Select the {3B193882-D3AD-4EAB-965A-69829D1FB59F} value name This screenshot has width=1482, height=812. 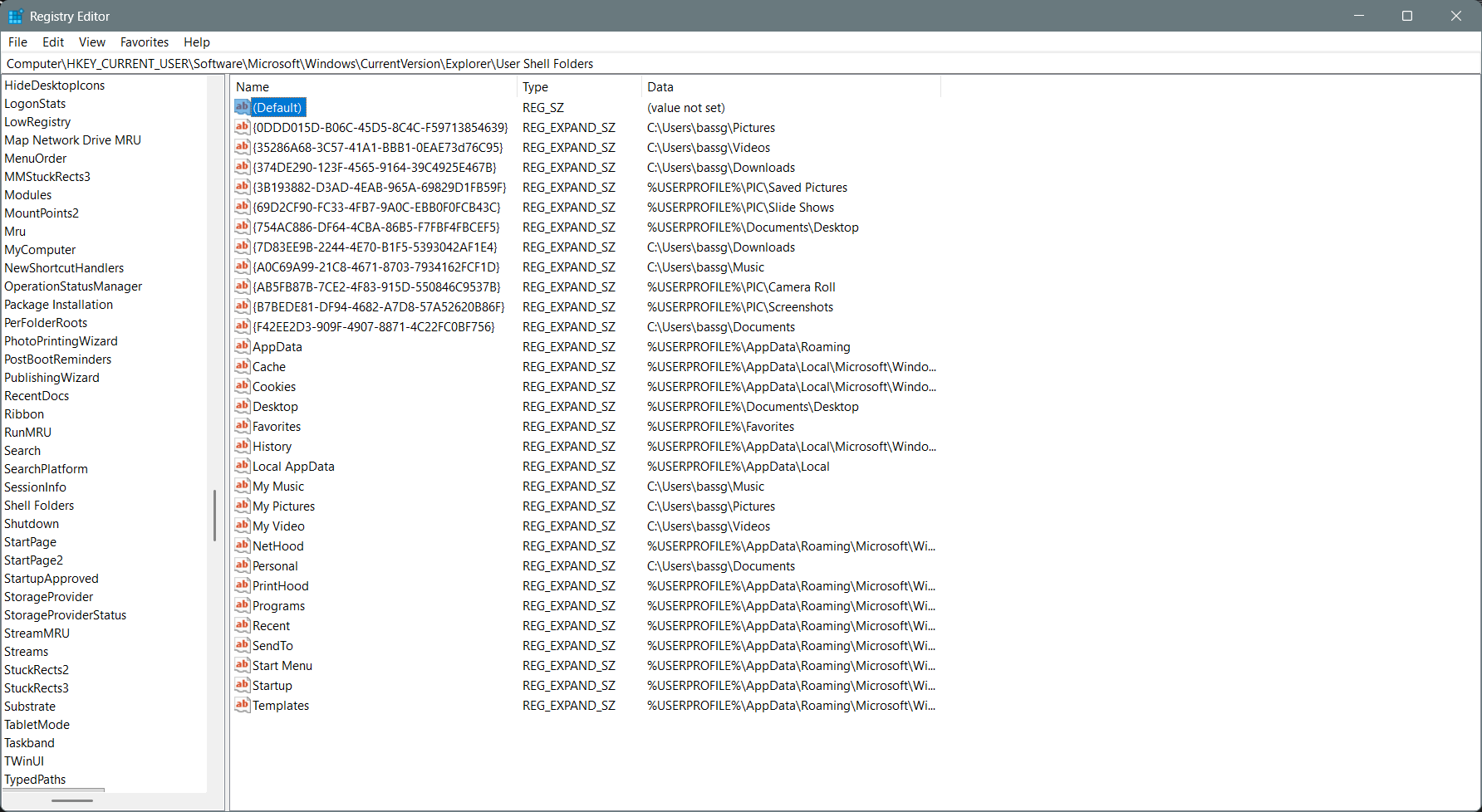[x=380, y=188]
